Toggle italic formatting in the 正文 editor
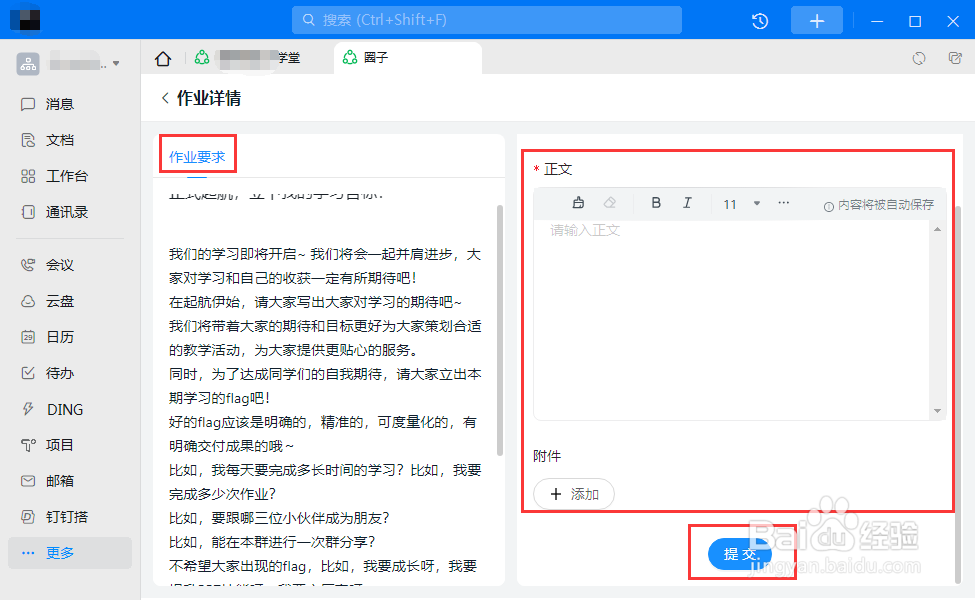The image size is (975, 600). pyautogui.click(x=687, y=202)
